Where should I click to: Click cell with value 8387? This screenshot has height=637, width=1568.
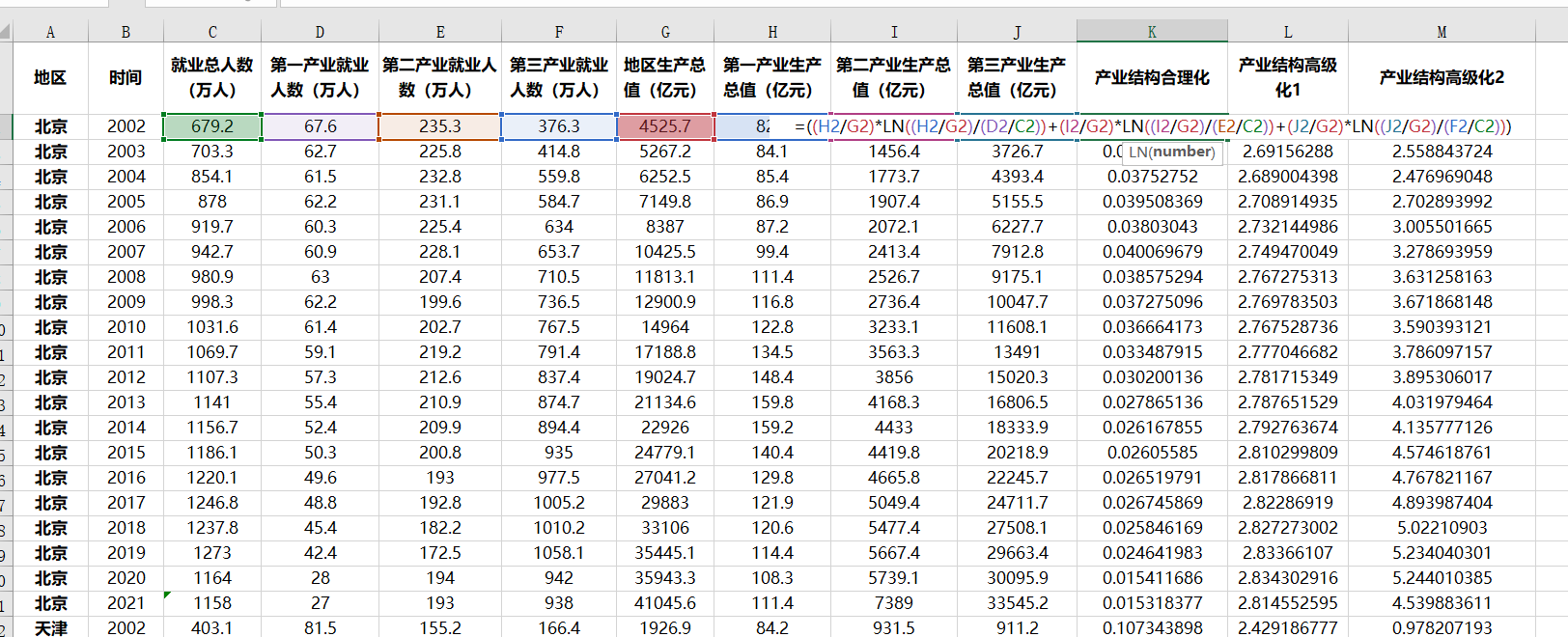[x=665, y=227]
